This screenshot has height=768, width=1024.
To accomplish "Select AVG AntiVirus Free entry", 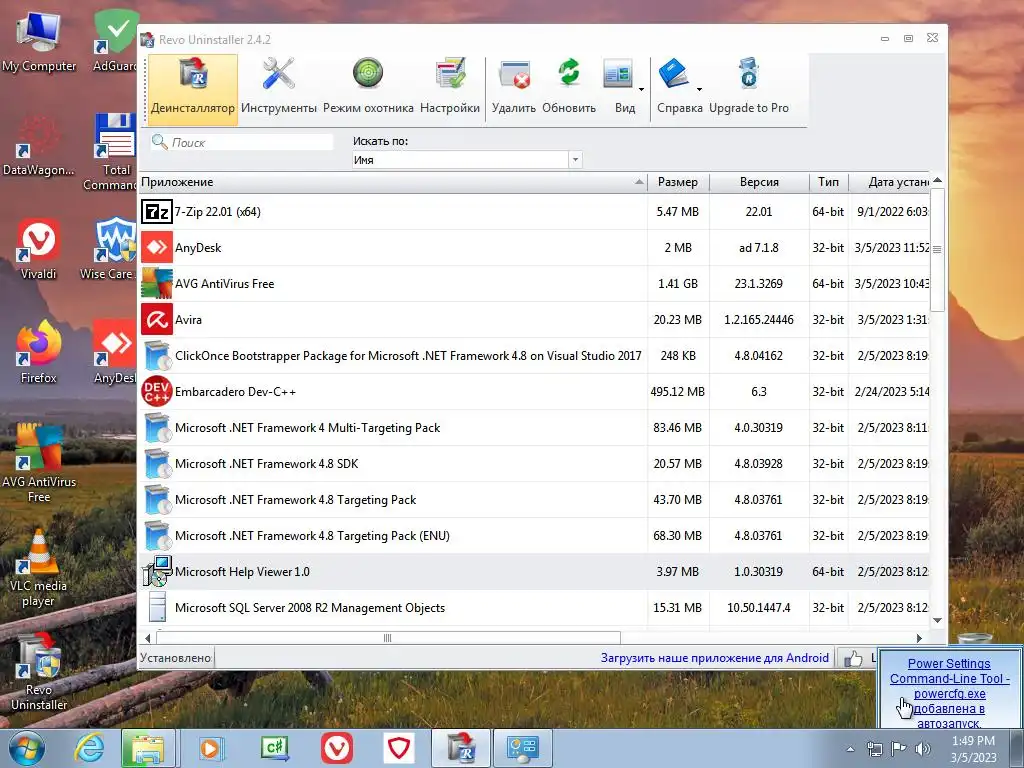I will (534, 283).
